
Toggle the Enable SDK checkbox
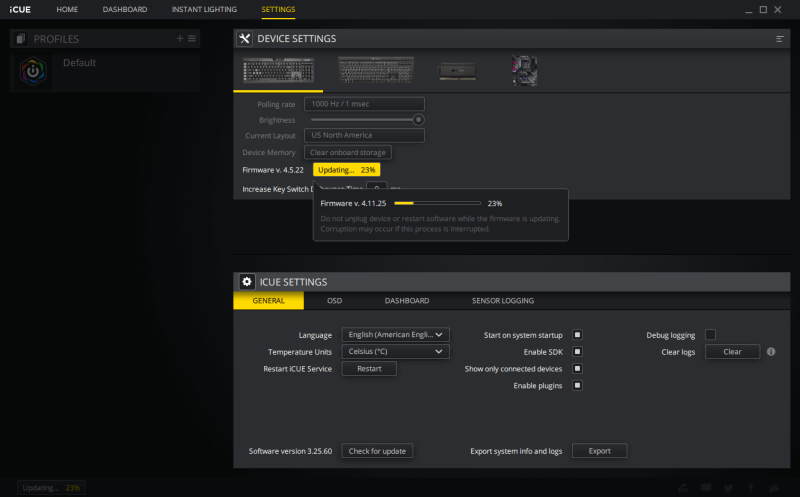tap(577, 352)
